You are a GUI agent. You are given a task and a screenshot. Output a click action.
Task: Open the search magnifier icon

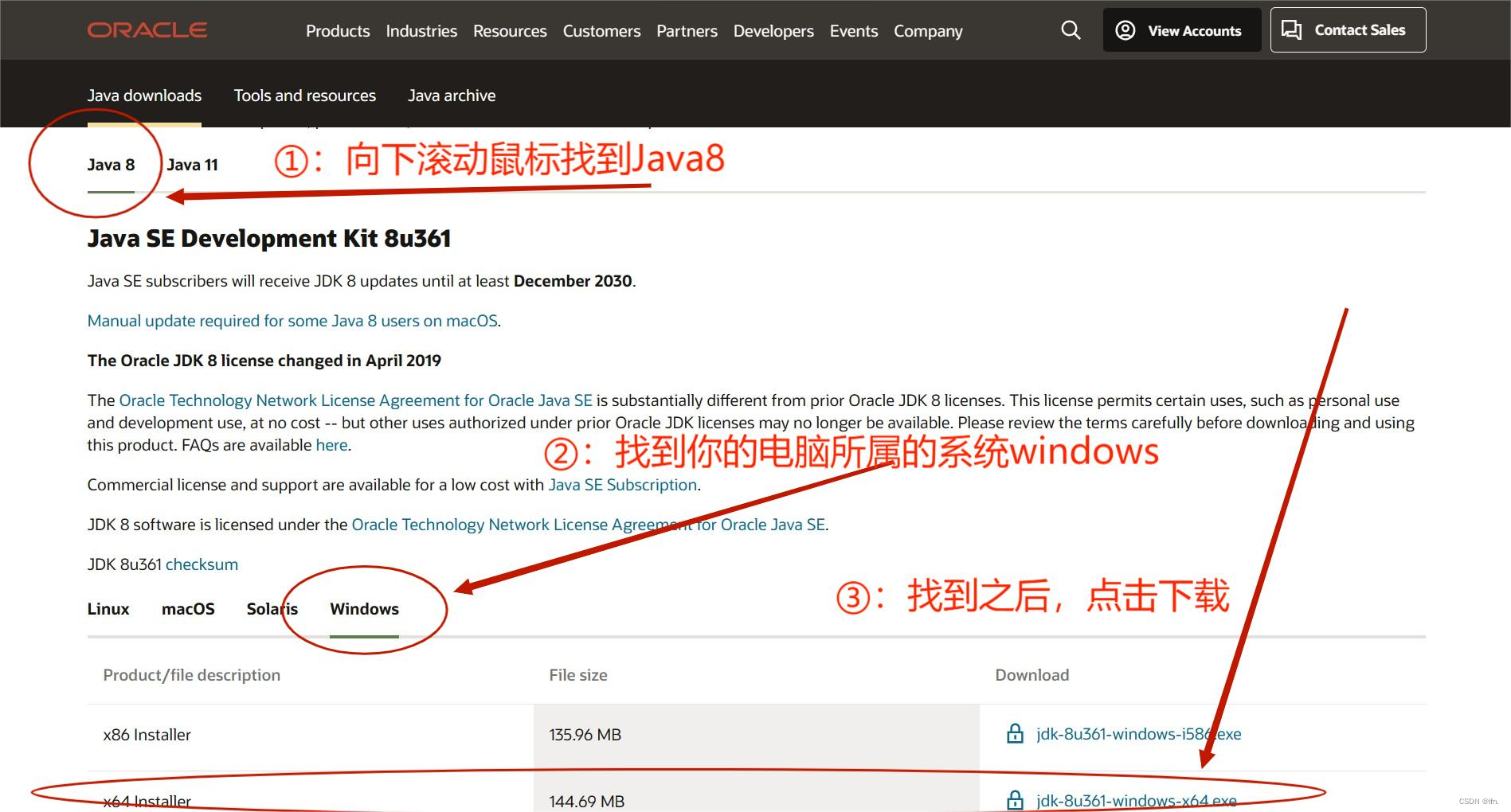[x=1071, y=29]
